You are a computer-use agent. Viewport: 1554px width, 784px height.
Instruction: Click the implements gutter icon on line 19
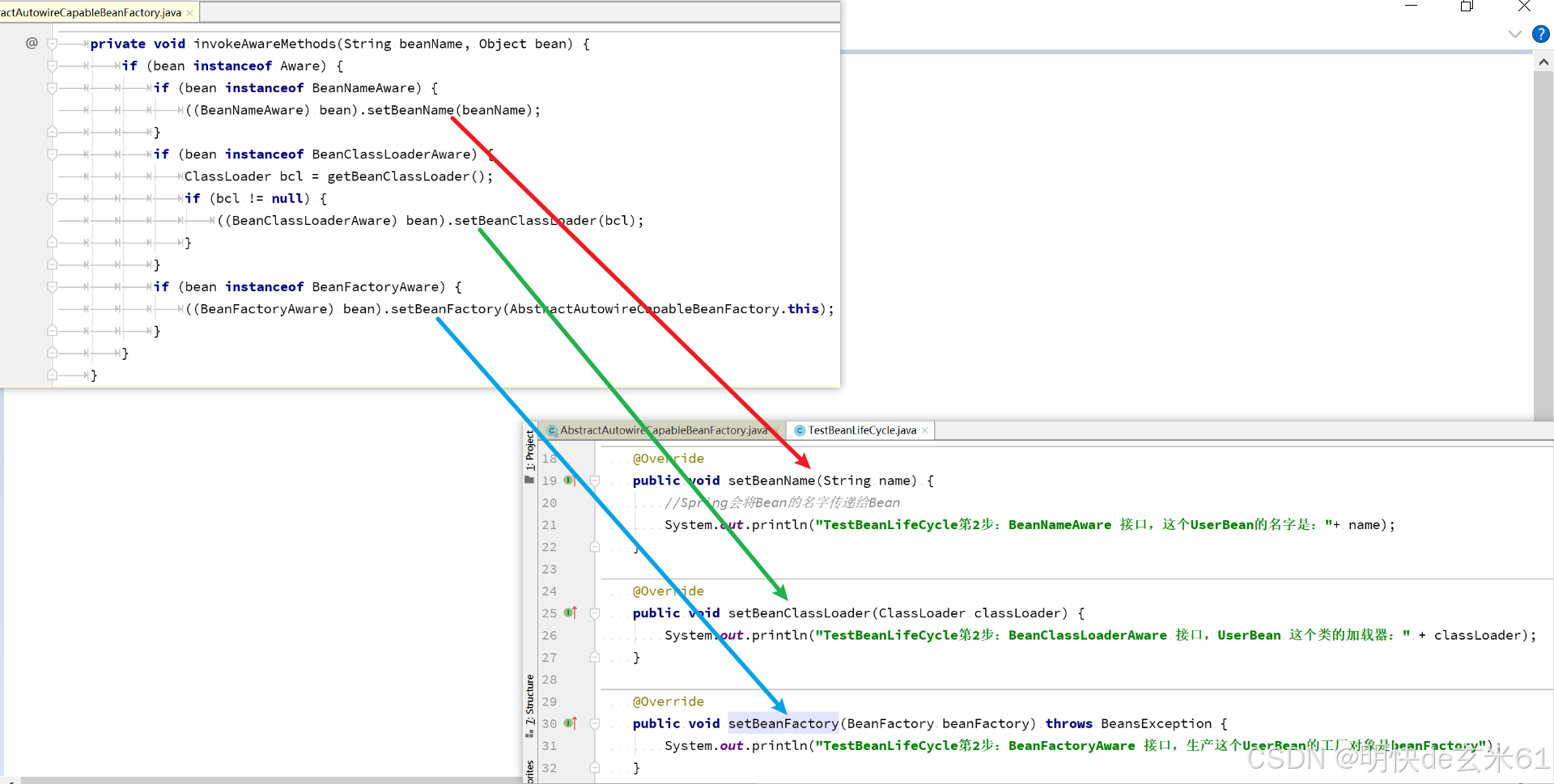pos(569,481)
